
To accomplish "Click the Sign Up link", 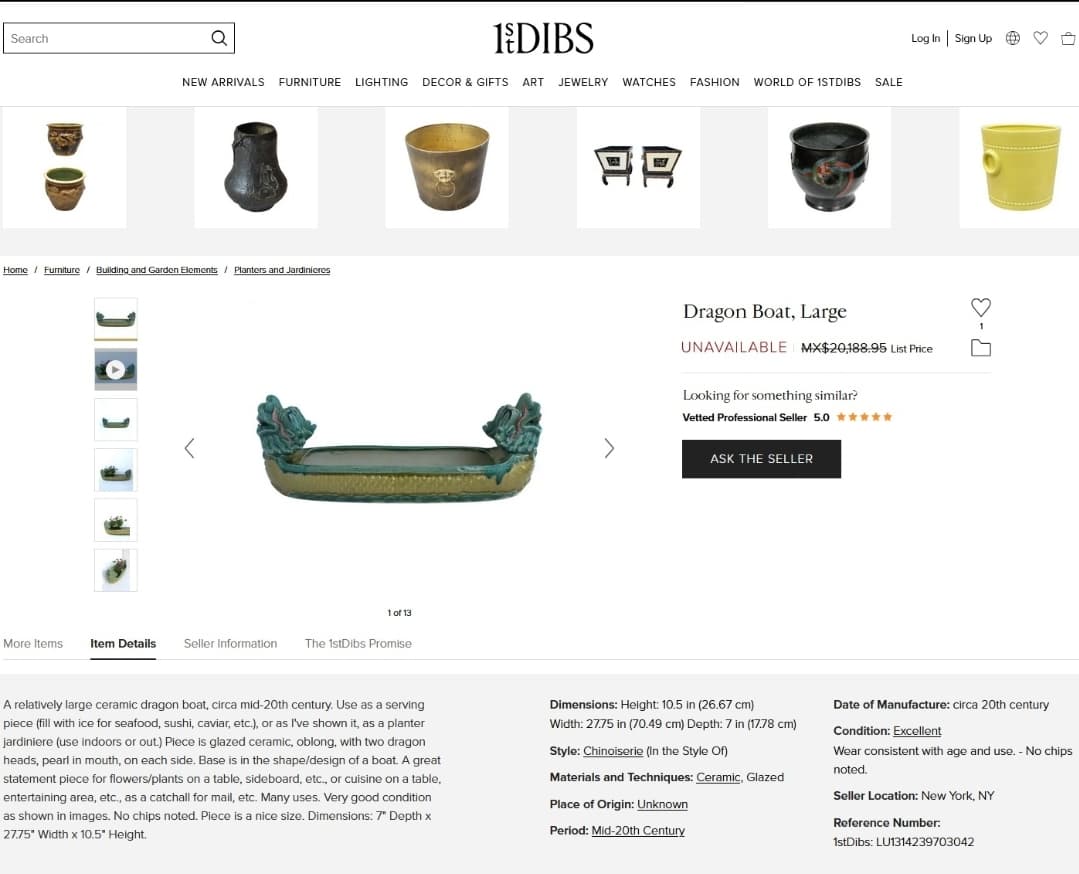I will (x=973, y=39).
